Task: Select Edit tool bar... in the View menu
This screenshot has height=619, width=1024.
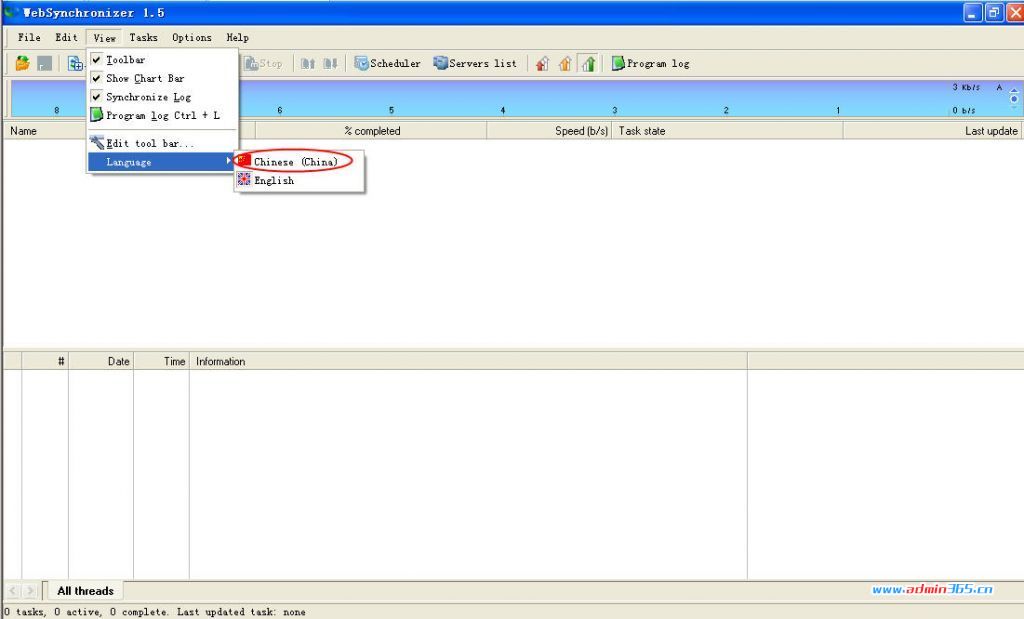Action: coord(163,143)
